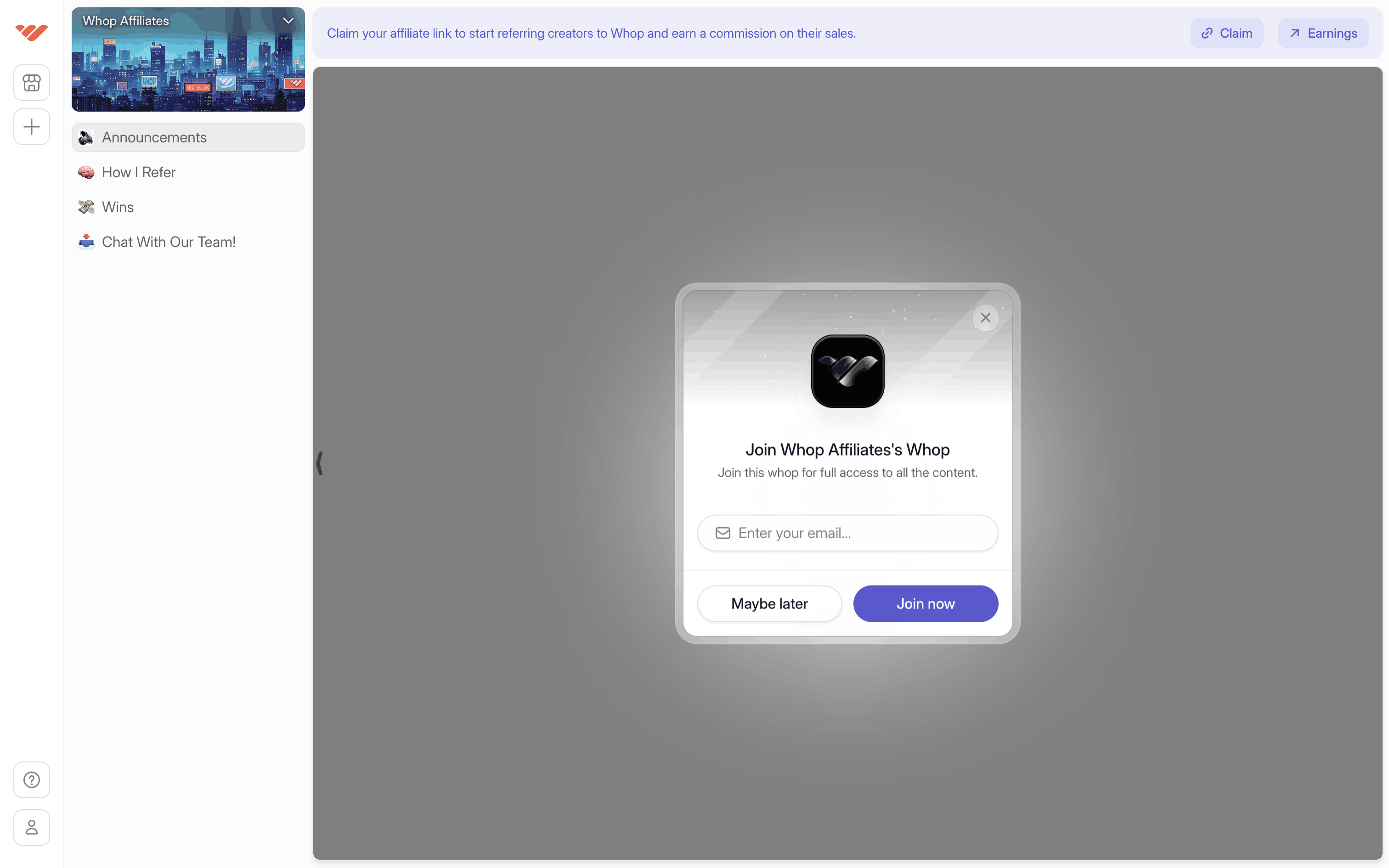
Task: Click the Claim affiliate link button
Action: pos(1226,33)
